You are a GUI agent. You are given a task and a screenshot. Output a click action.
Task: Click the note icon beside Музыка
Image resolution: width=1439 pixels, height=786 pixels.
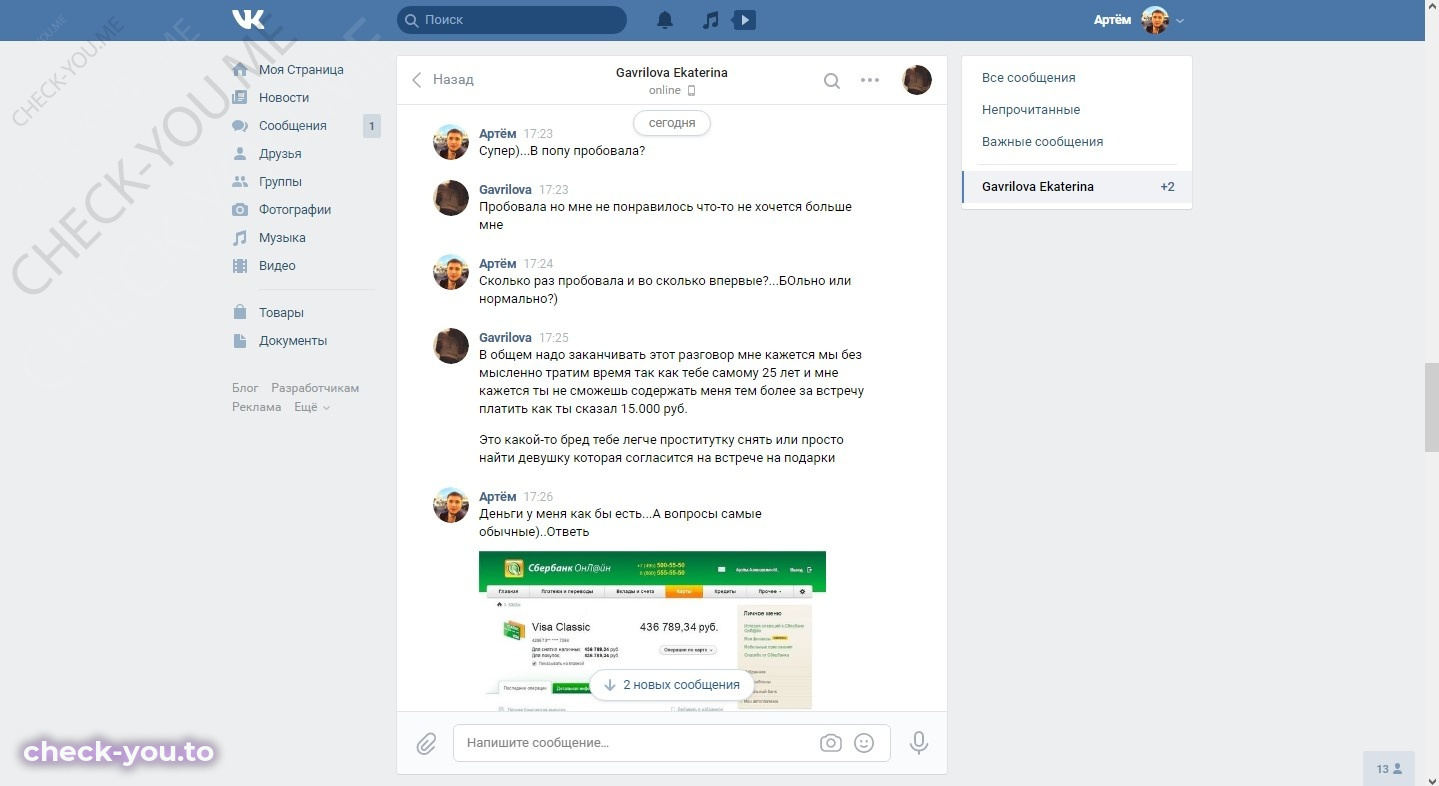[240, 238]
